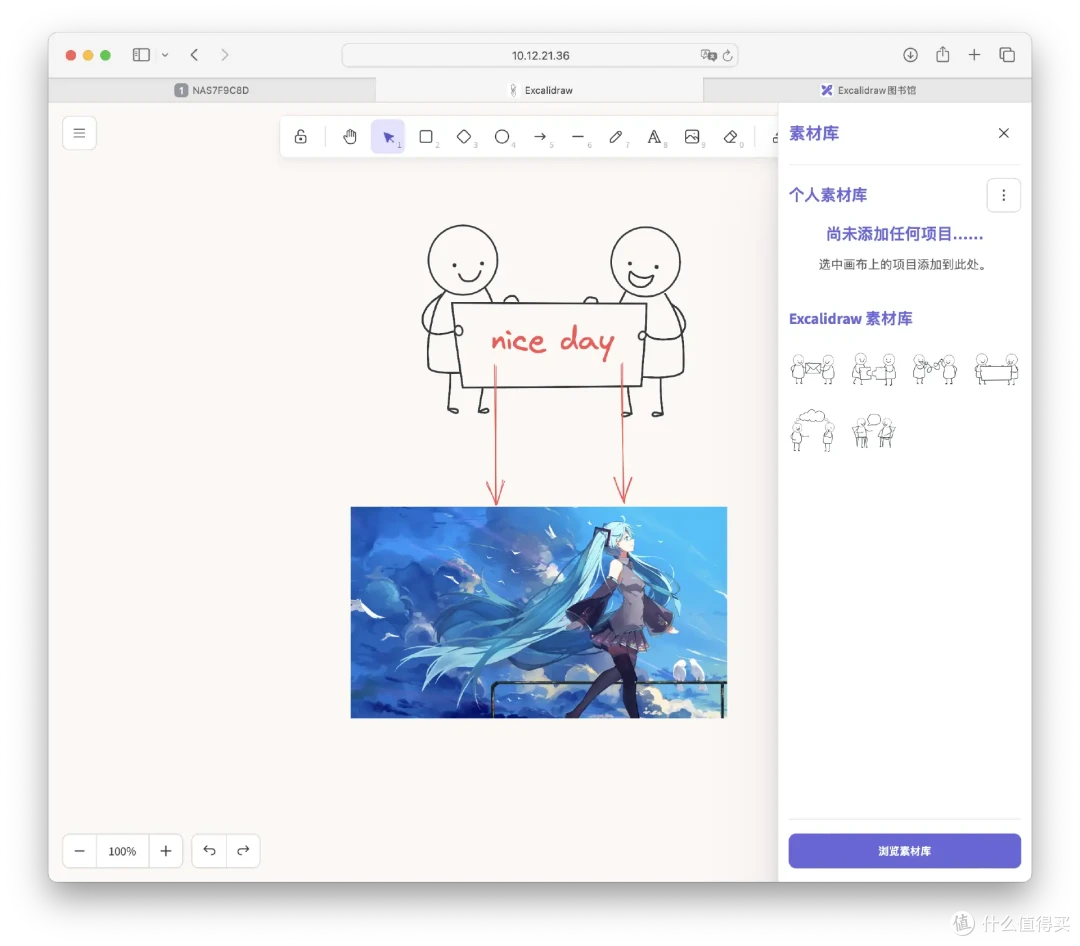Viewport: 1080px width, 946px height.
Task: Open the Safari share menu
Action: click(942, 54)
